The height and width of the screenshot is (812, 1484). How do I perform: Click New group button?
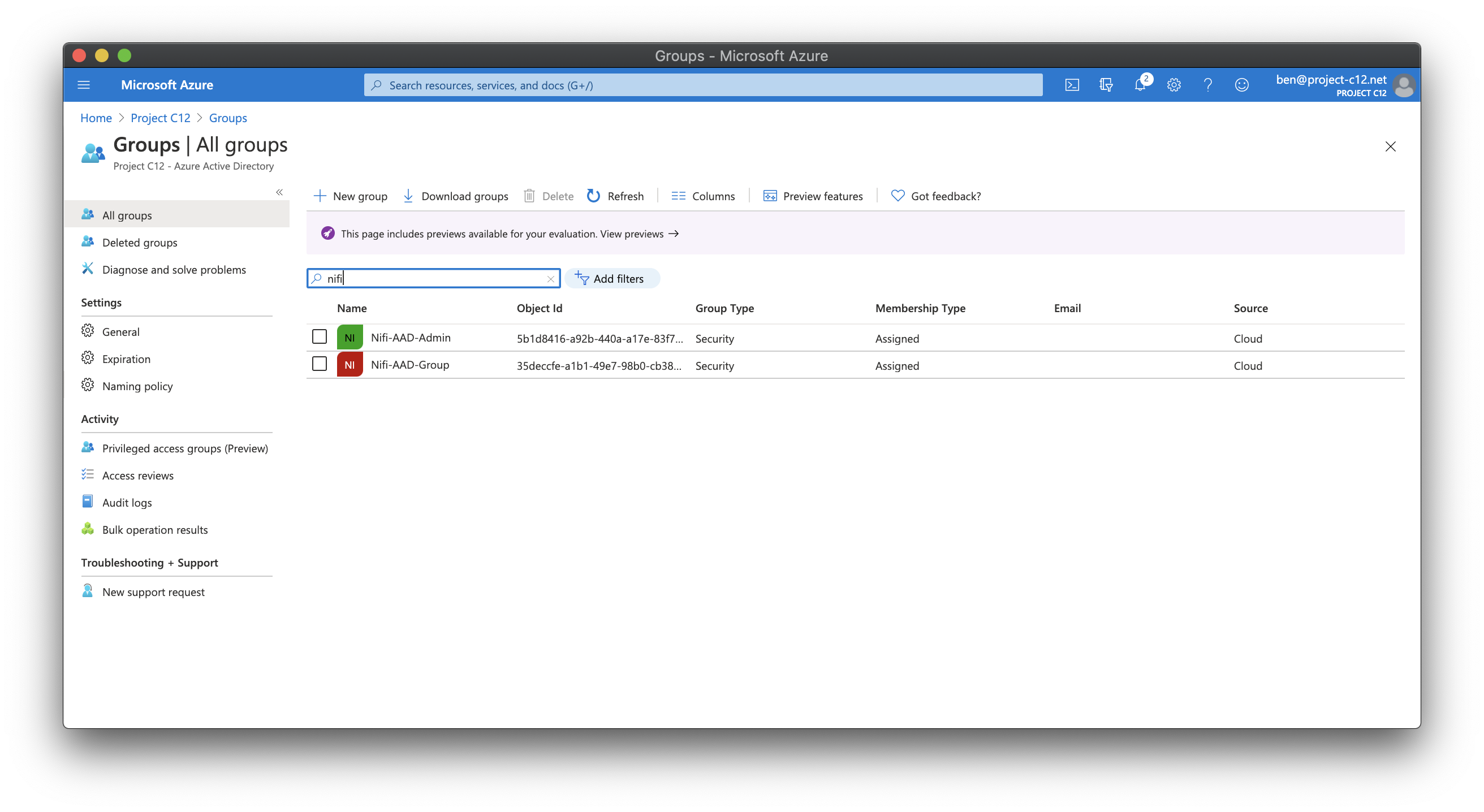click(x=350, y=196)
